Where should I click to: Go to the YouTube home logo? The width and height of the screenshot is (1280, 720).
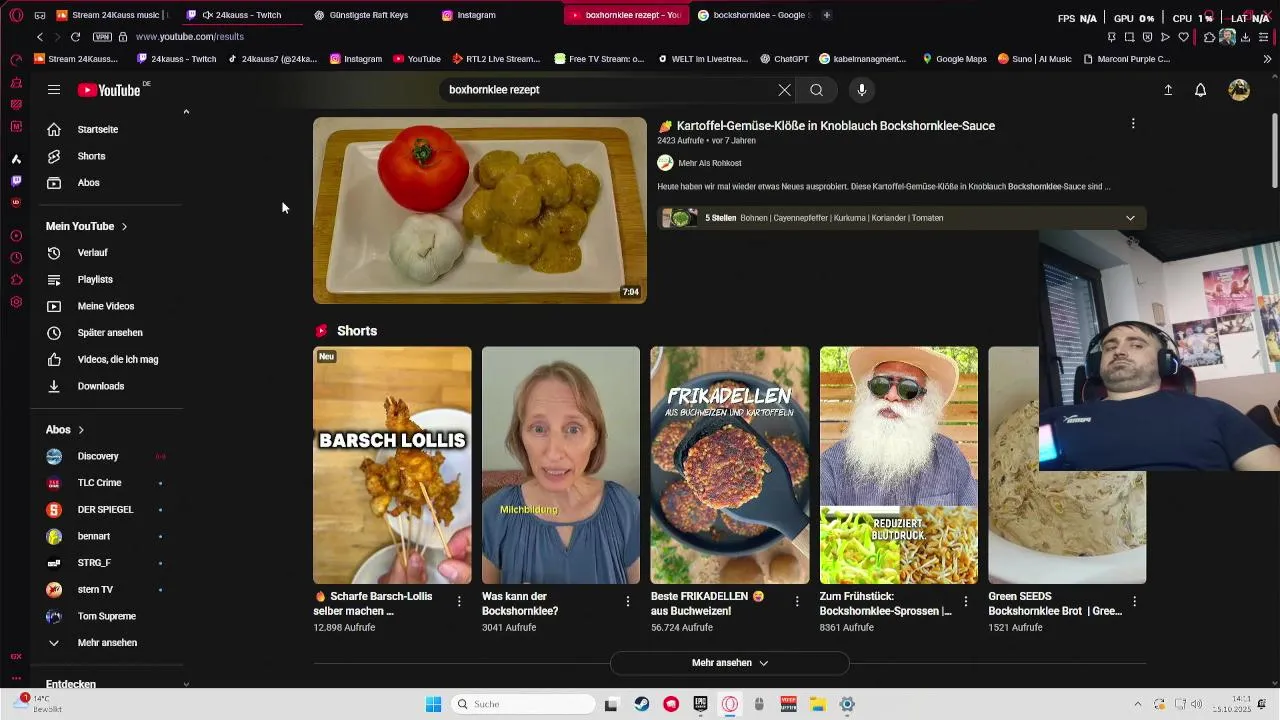tap(109, 90)
